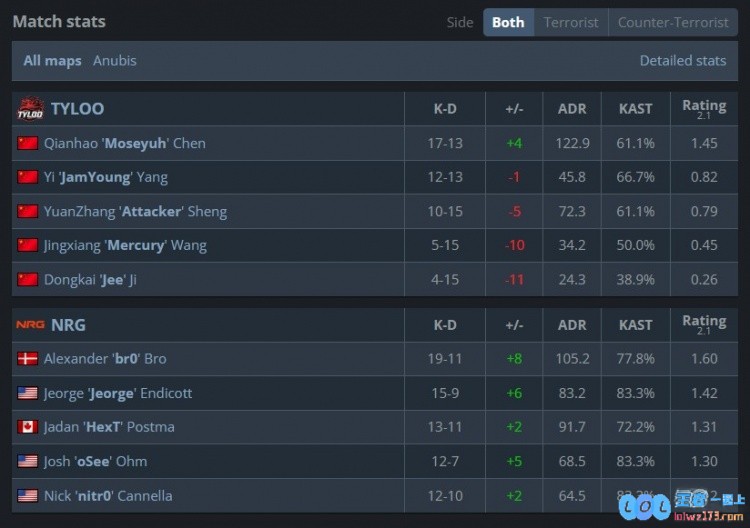The width and height of the screenshot is (750, 528).
Task: Open the Anubis map tab
Action: 115,61
